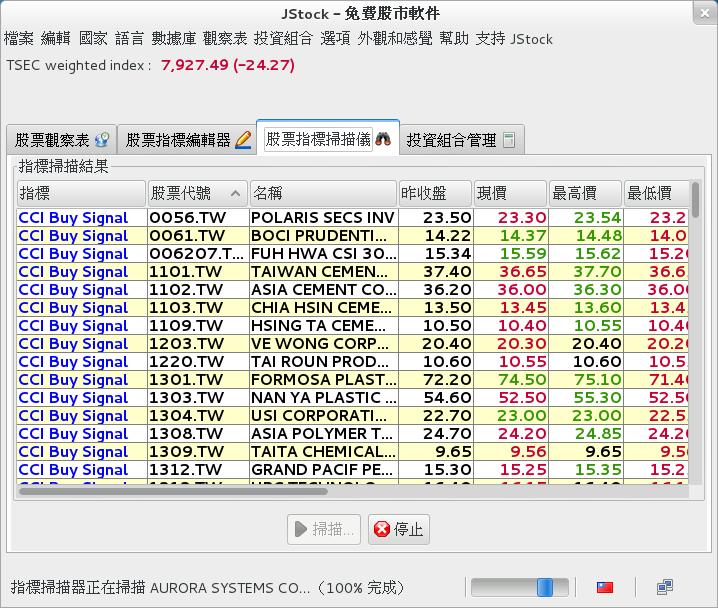Select the 1308.TW stock code cell

pos(198,434)
